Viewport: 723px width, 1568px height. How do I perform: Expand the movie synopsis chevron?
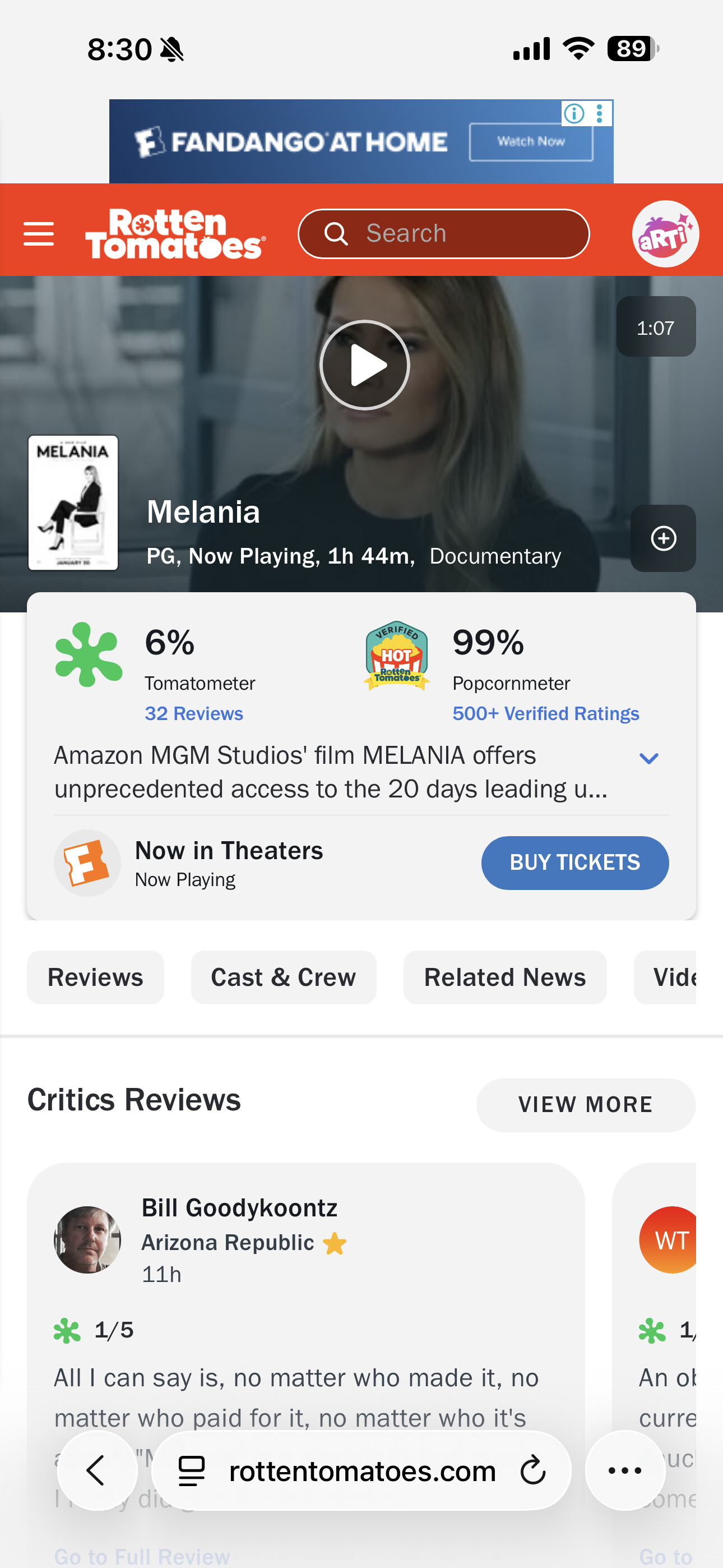click(x=649, y=758)
